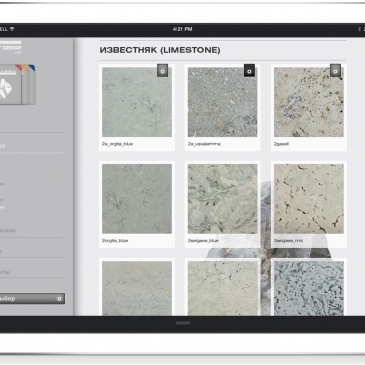This screenshot has width=365, height=365.
Task: Open the 2argilla_blue texture in second row
Action: [x=137, y=199]
